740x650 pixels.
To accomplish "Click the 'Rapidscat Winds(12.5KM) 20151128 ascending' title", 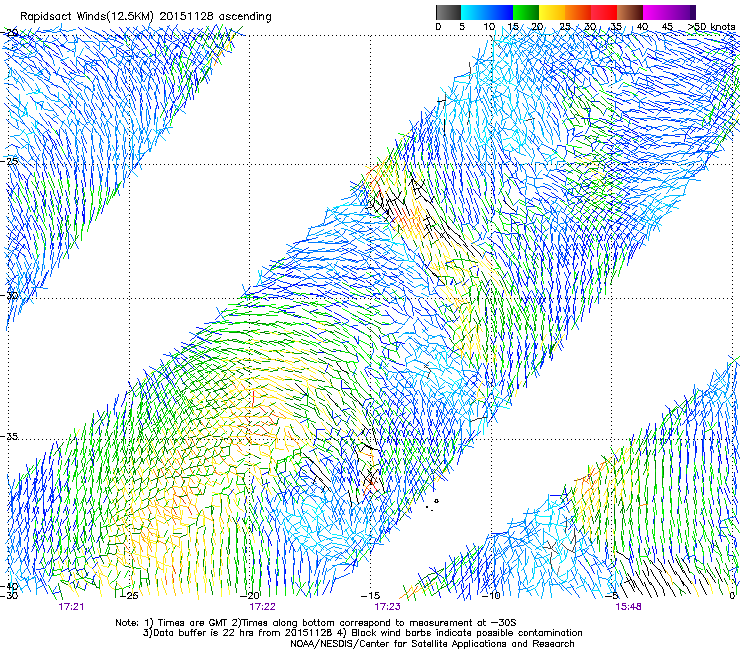I will pos(145,17).
